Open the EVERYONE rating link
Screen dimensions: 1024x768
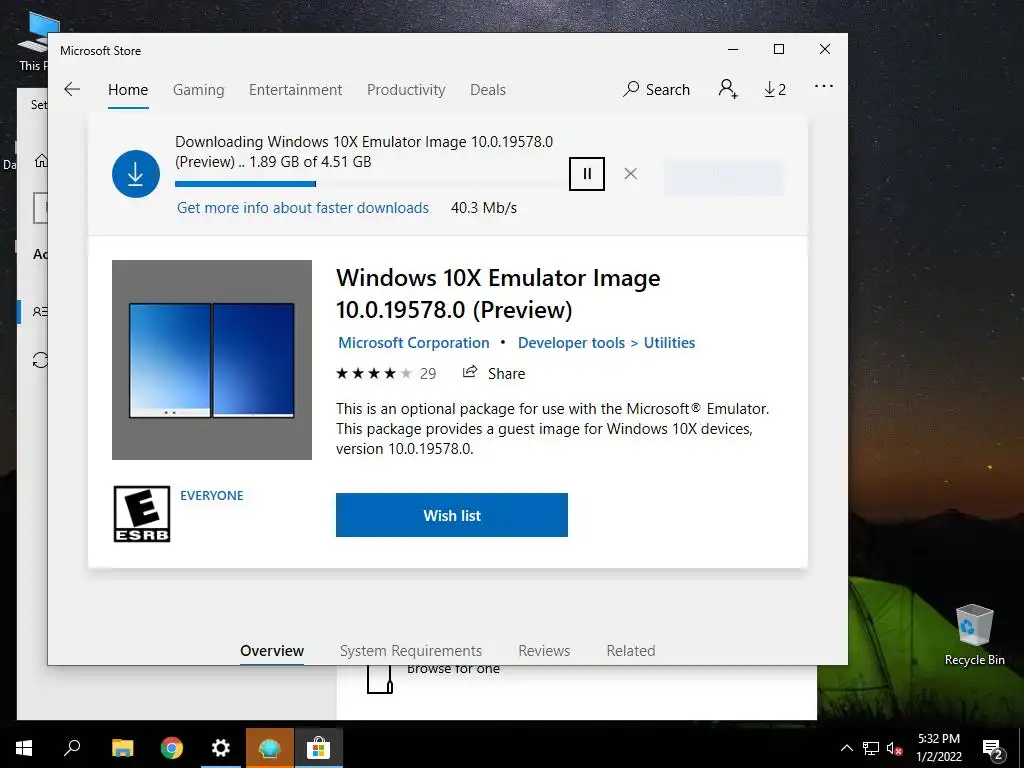coord(212,496)
